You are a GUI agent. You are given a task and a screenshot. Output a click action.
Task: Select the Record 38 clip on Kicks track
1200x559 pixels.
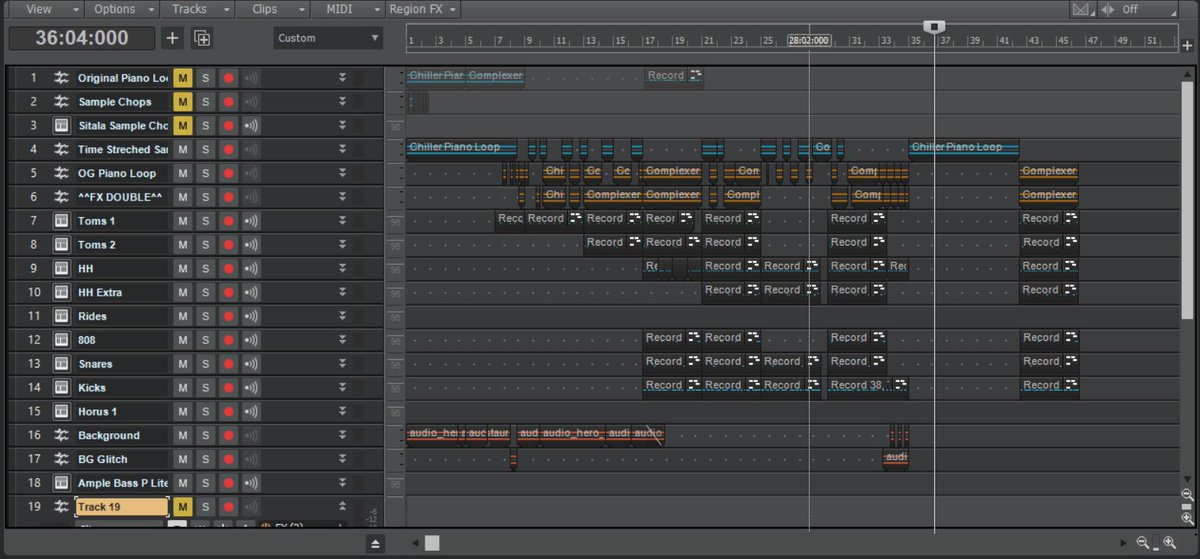[x=867, y=386]
